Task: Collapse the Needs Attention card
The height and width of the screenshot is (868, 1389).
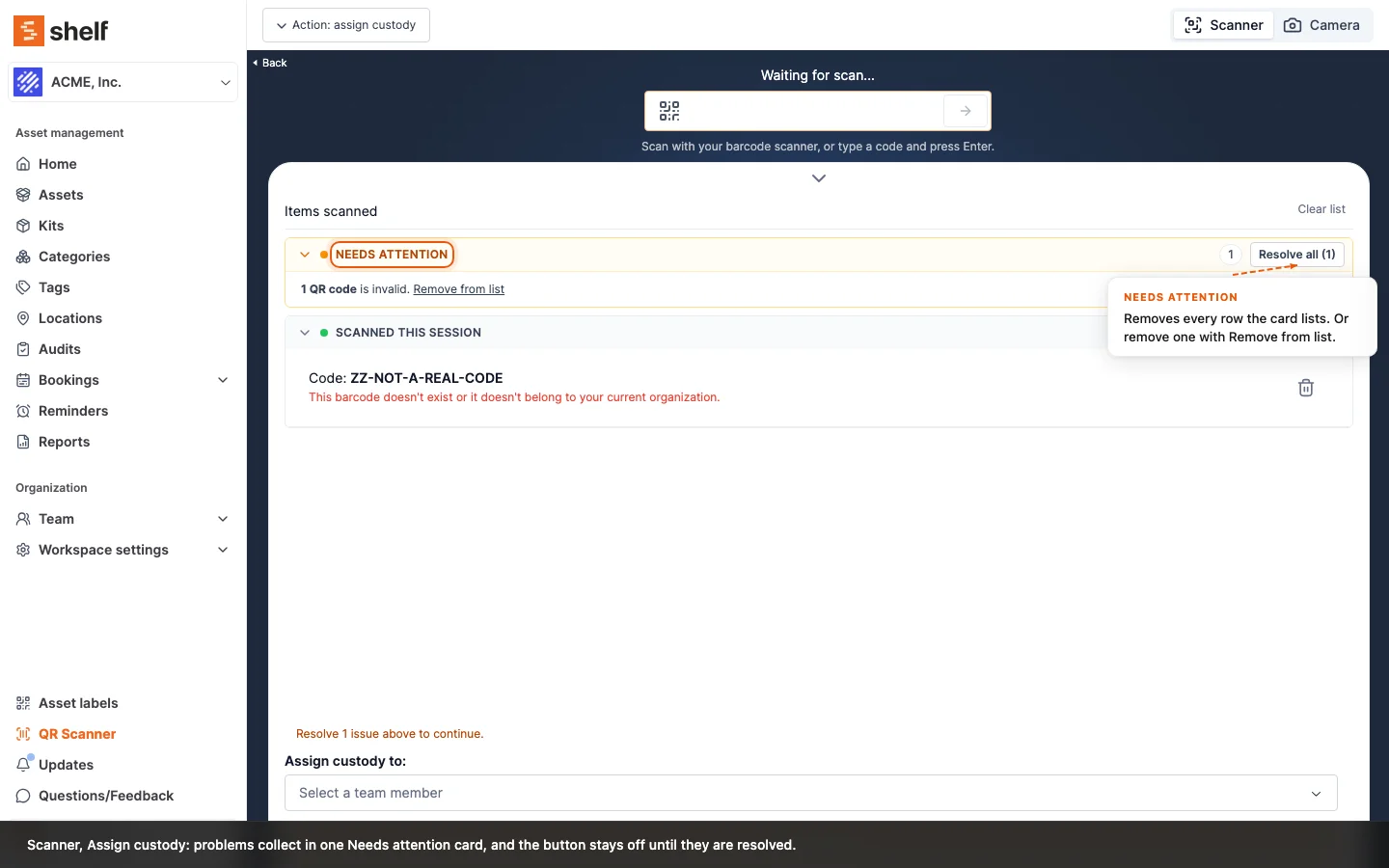Action: point(305,255)
